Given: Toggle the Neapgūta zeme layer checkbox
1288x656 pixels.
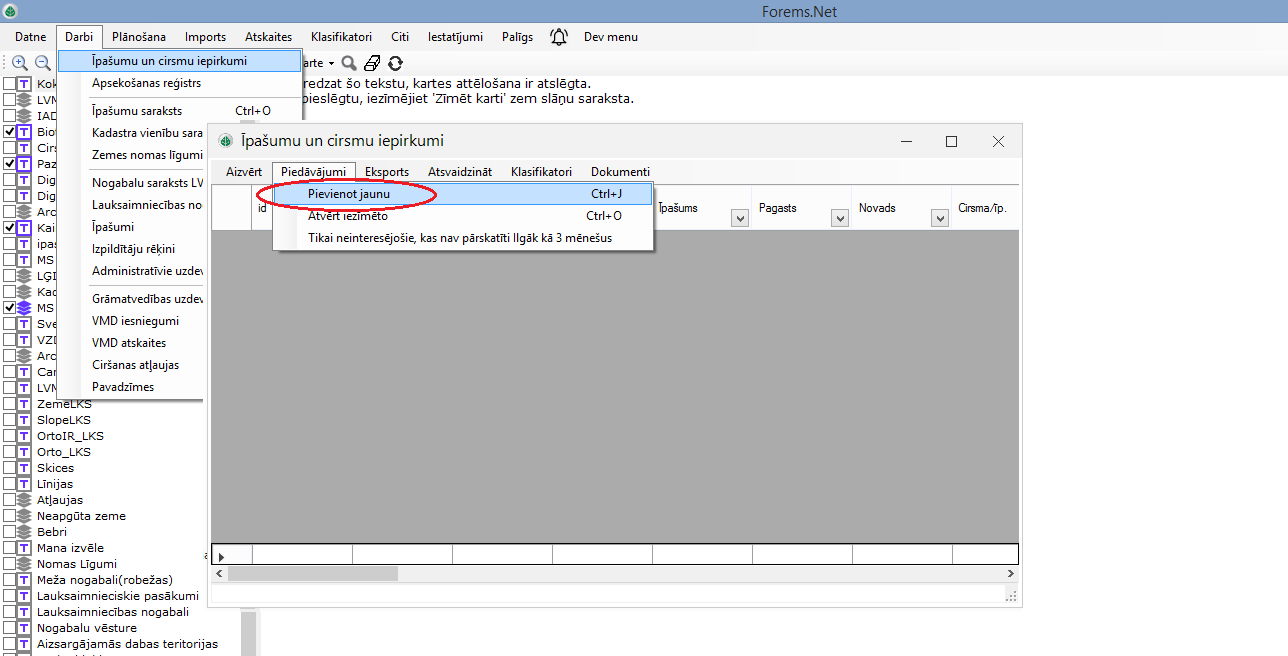Looking at the screenshot, I should (9, 516).
